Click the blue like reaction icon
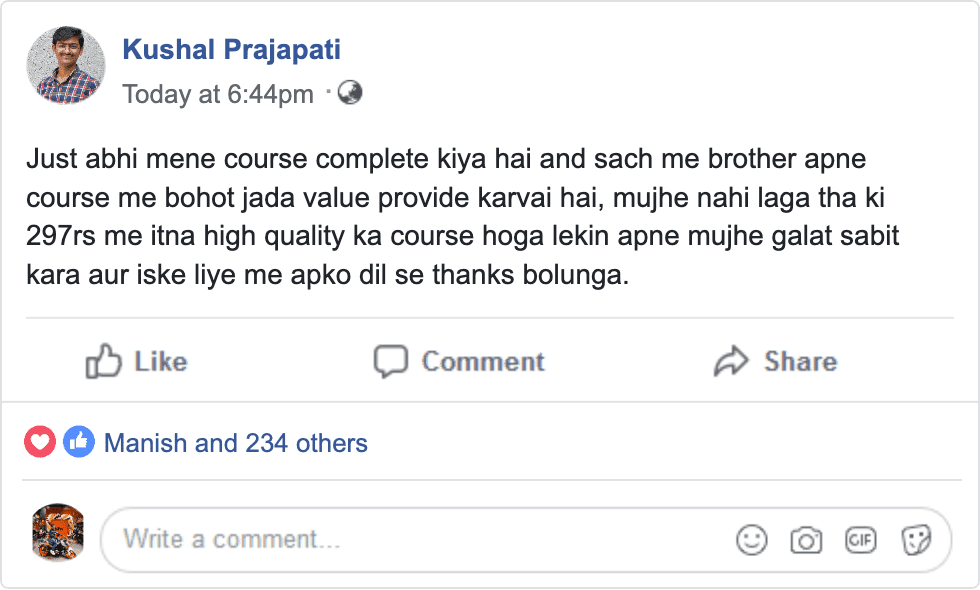Screen dimensions: 980x590 pyautogui.click(x=78, y=442)
